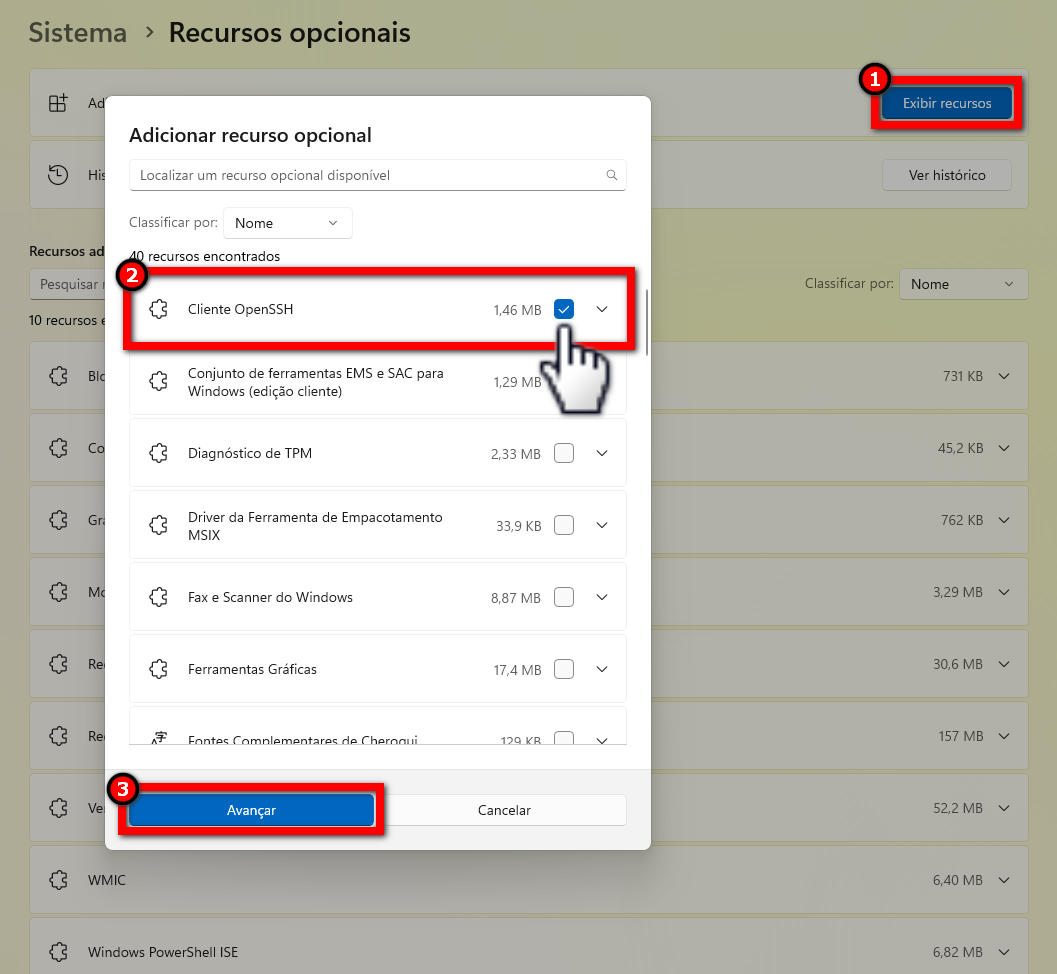Expand Cliente OpenSSH details
The height and width of the screenshot is (974, 1057).
602,309
